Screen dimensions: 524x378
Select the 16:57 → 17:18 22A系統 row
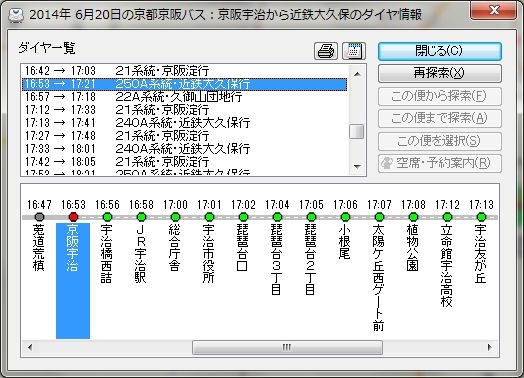[x=184, y=97]
